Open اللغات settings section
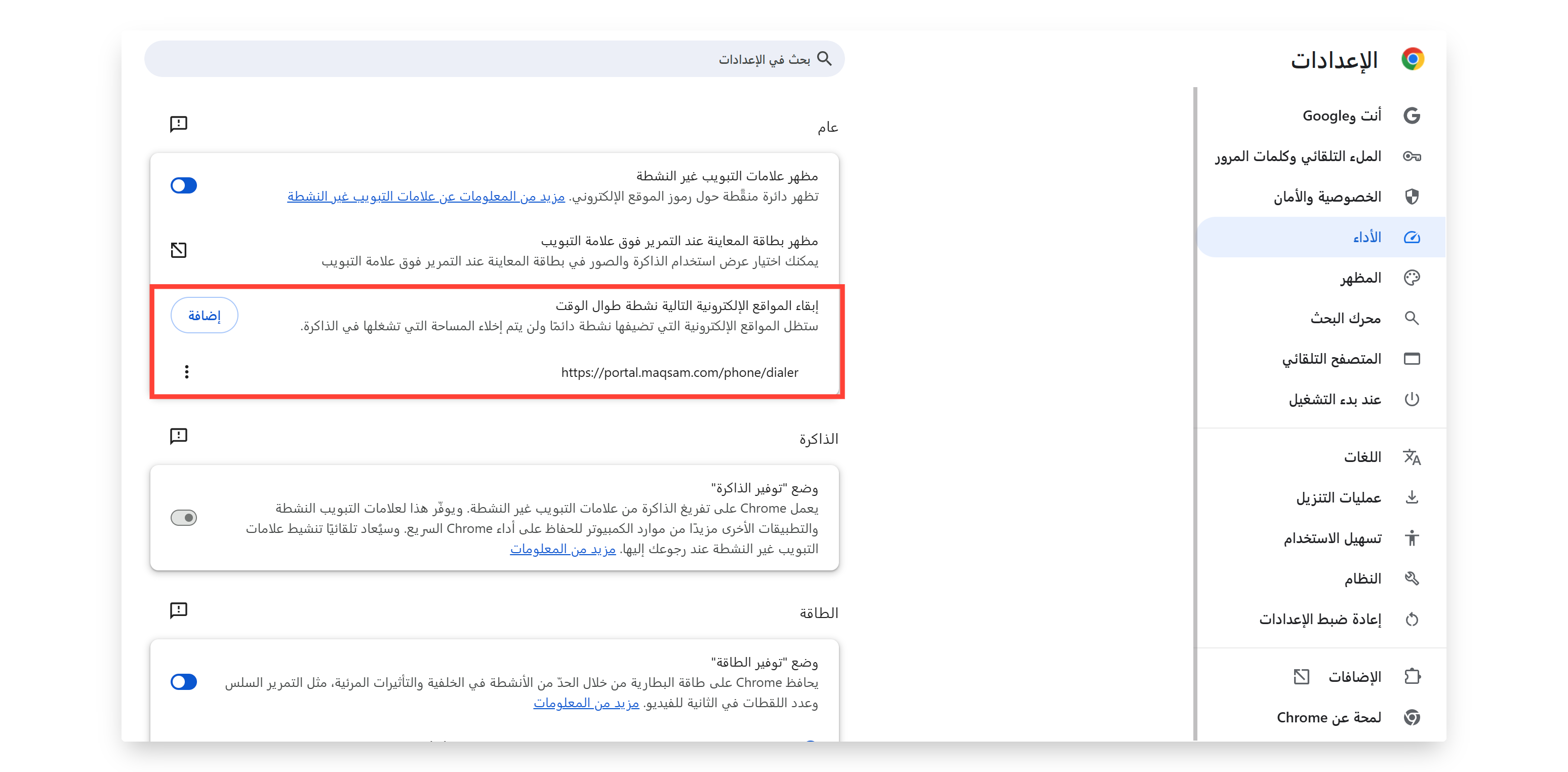Viewport: 1568px width, 772px height. [1321, 457]
